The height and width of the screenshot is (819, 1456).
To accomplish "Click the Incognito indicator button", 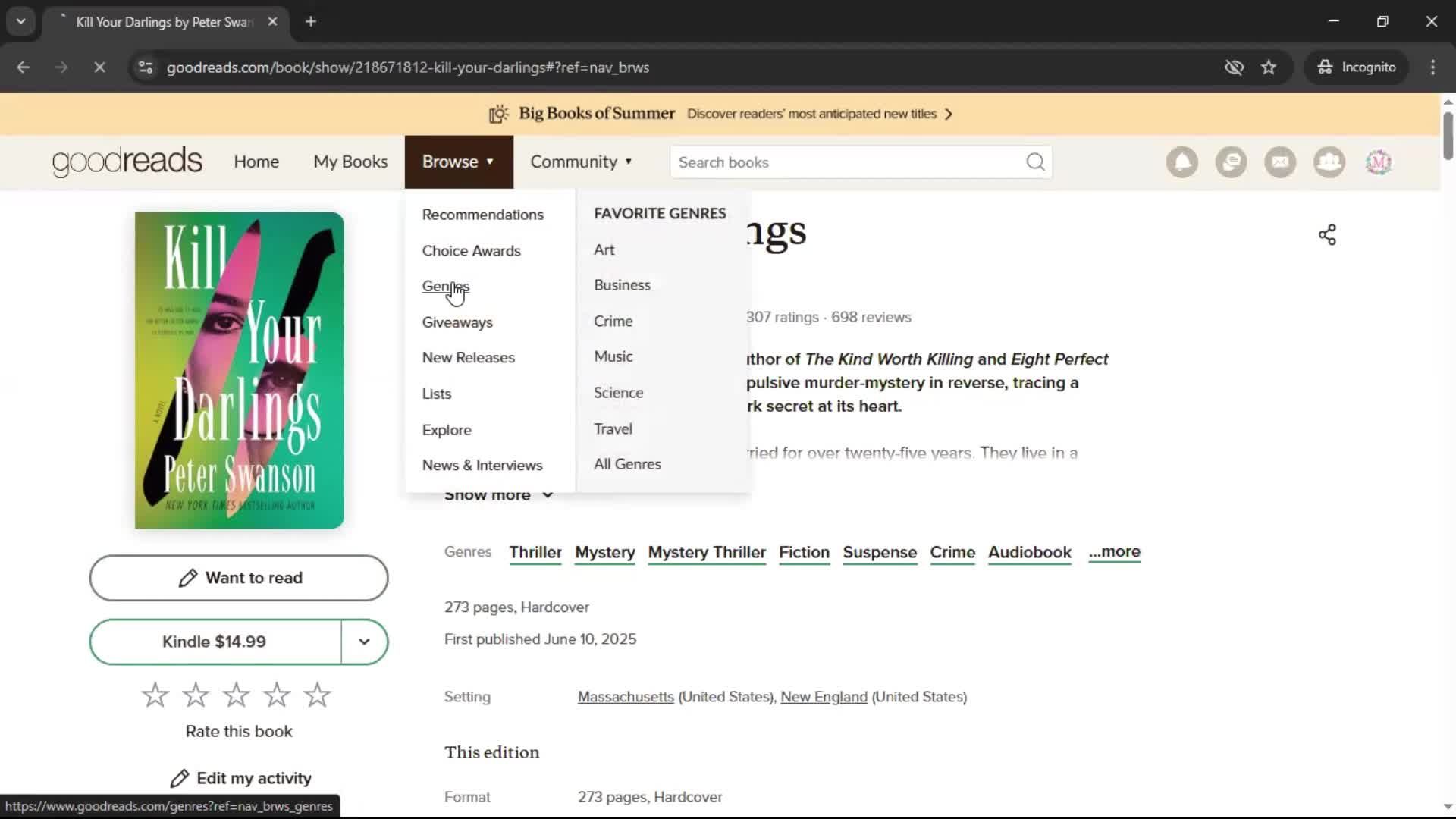I will 1357,67.
